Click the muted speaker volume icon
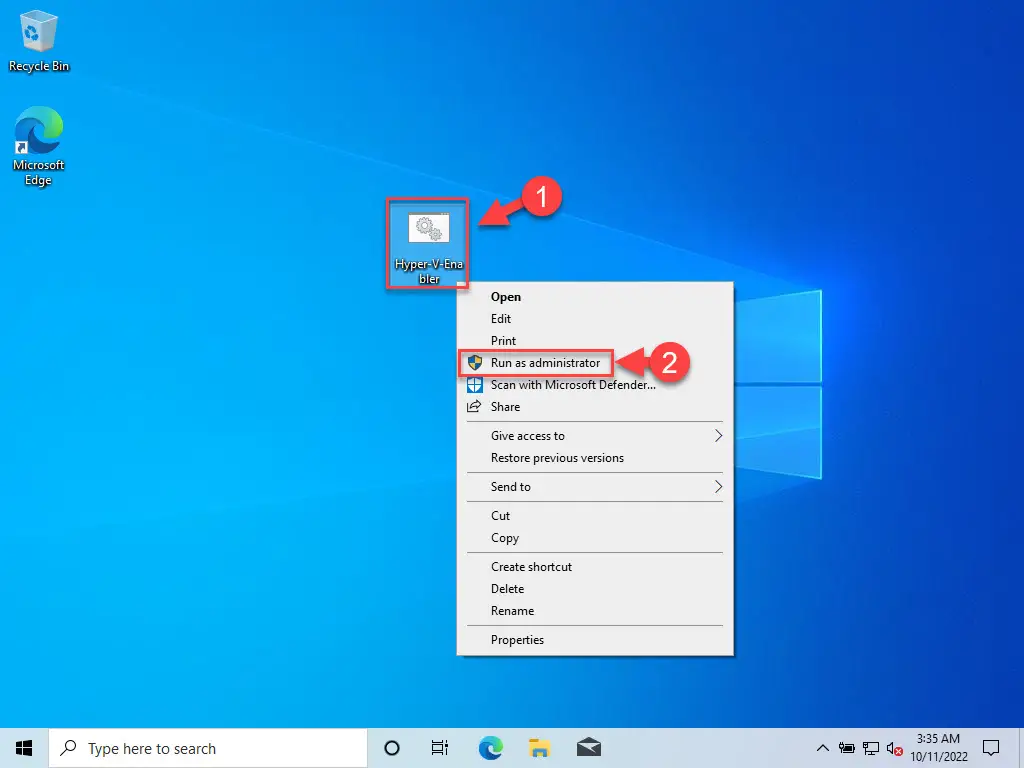This screenshot has height=768, width=1024. pos(895,748)
